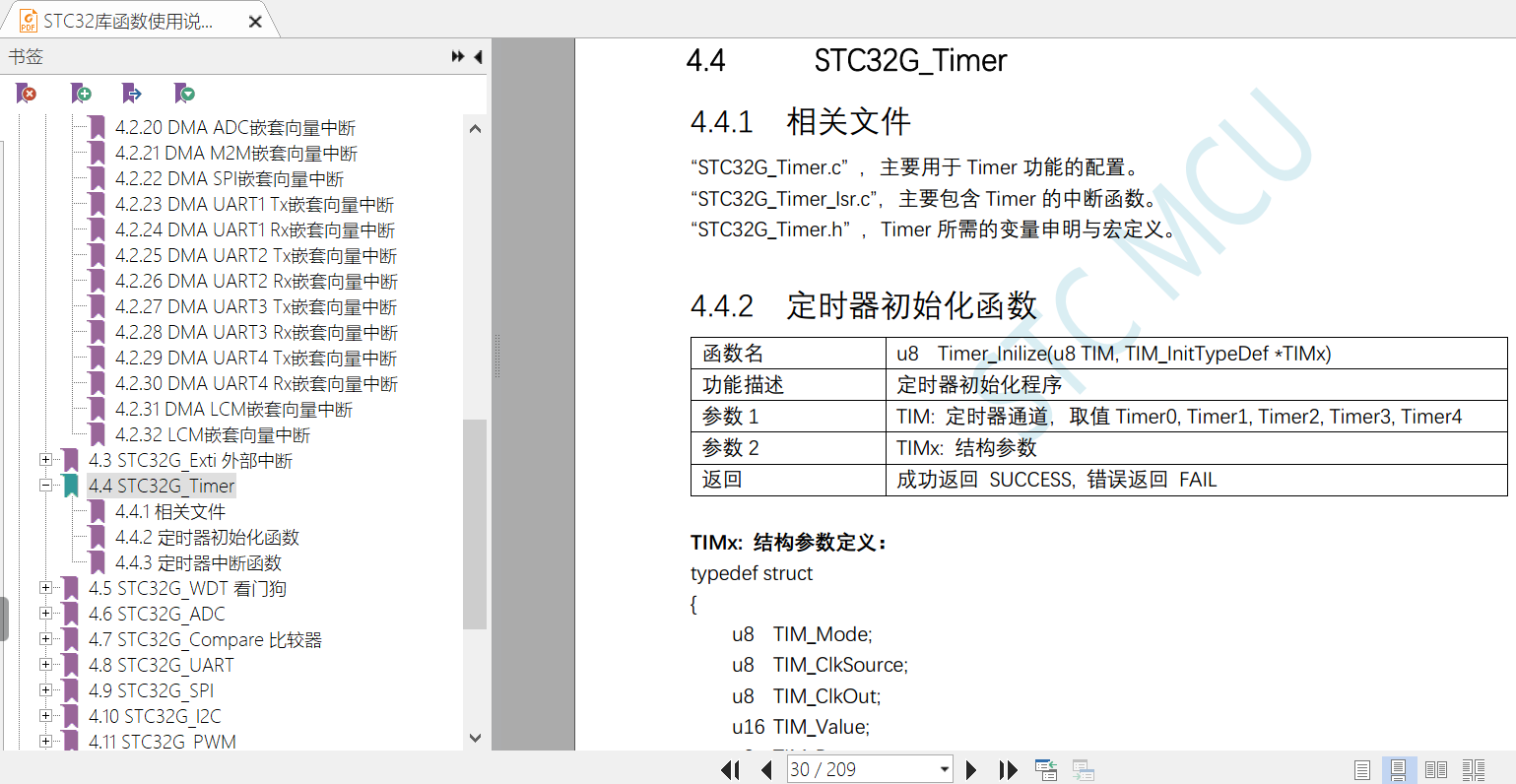This screenshot has height=784, width=1516.
Task: Click the next view icon
Action: pyautogui.click(x=1084, y=770)
